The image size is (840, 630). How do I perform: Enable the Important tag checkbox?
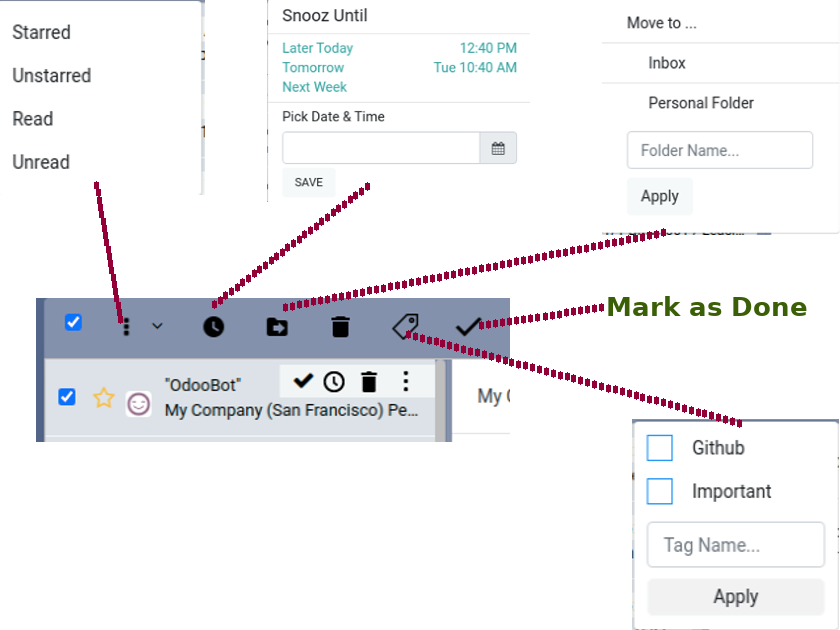660,492
